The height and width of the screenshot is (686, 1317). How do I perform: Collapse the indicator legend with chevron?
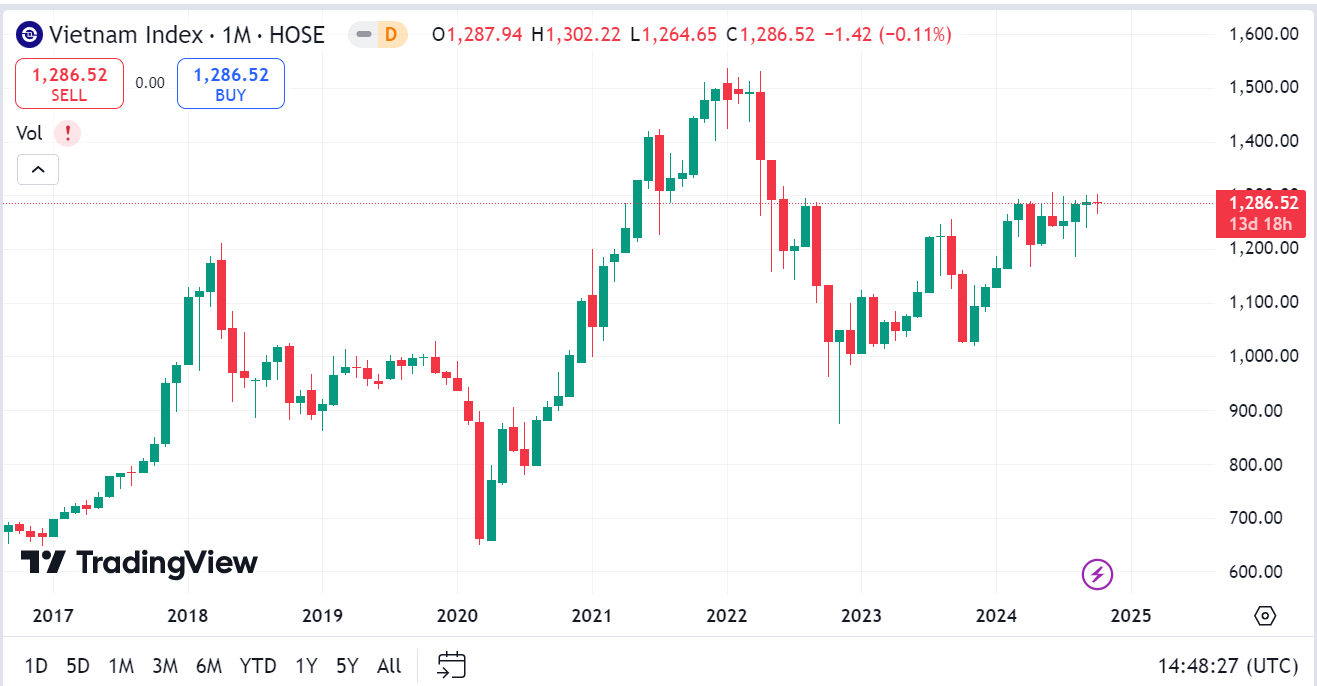(x=38, y=170)
